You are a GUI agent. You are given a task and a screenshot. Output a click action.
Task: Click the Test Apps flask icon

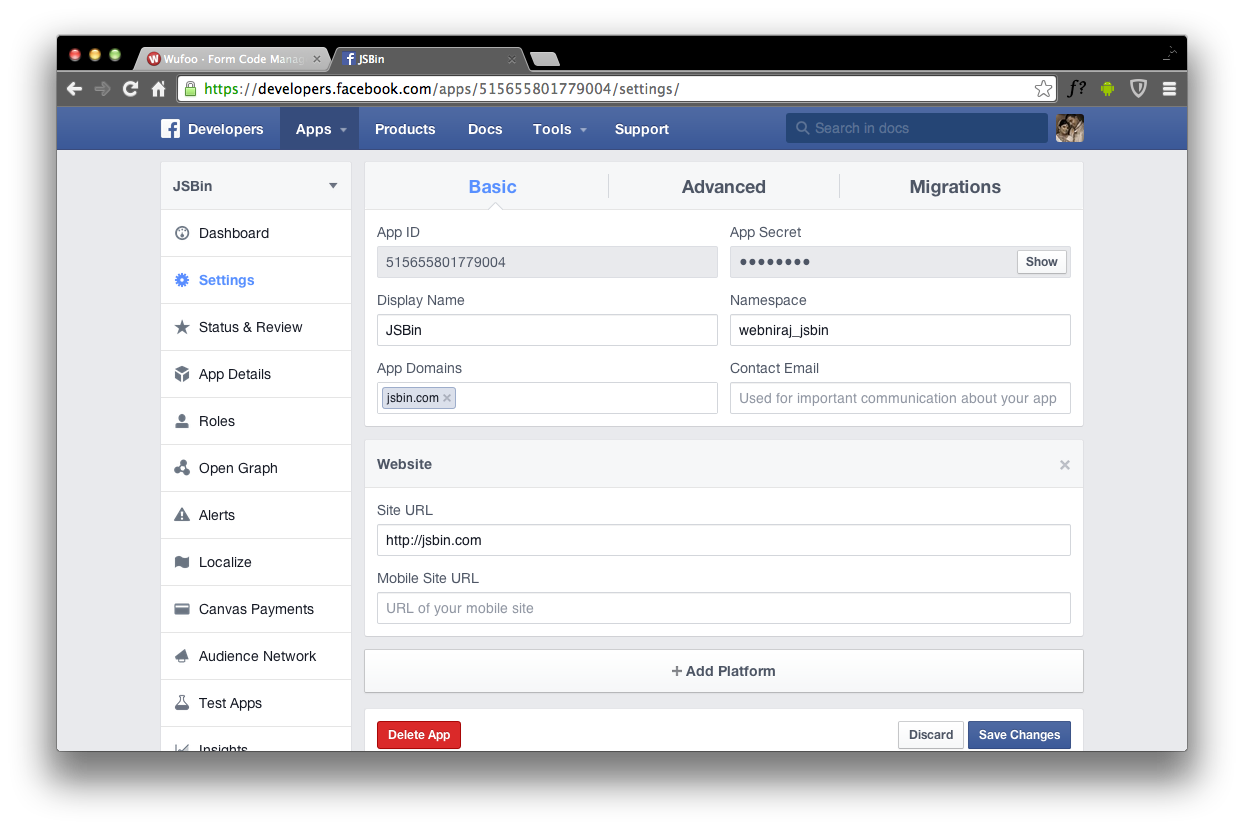click(182, 703)
